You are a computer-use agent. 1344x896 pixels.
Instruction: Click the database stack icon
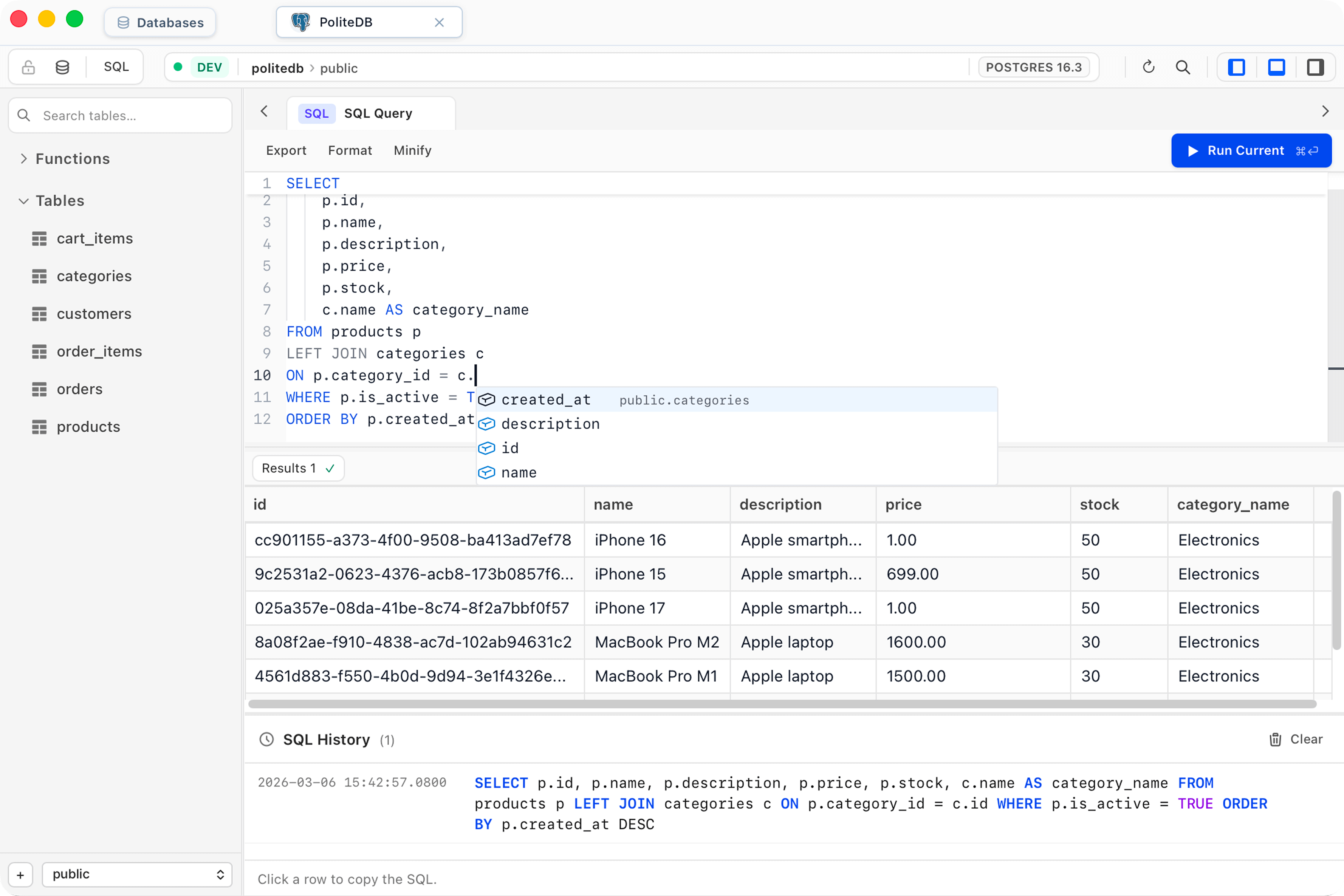coord(62,67)
